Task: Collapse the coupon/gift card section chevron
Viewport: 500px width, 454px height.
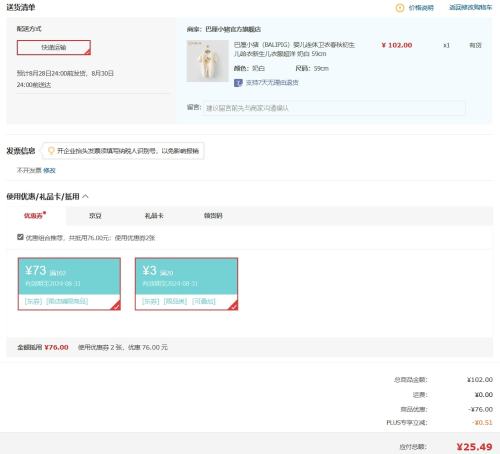Action: click(x=85, y=196)
